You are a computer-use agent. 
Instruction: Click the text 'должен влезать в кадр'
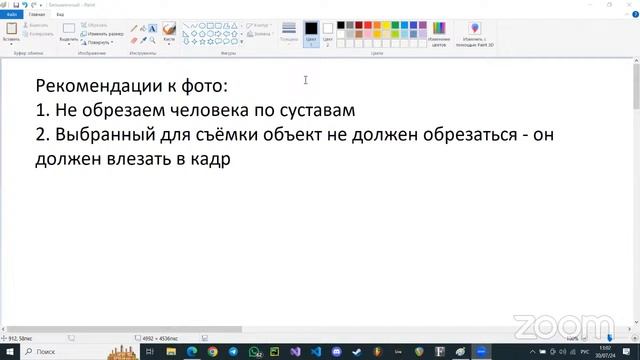click(133, 159)
